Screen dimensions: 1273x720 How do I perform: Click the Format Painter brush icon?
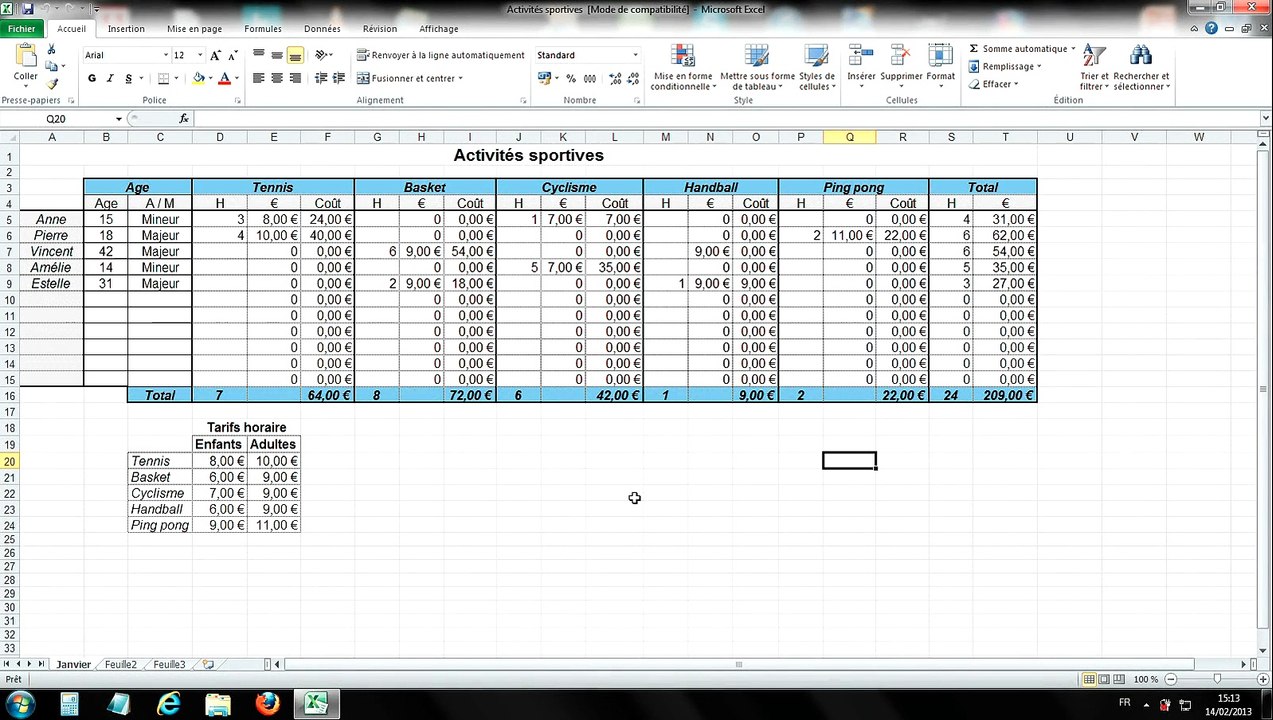(x=54, y=84)
